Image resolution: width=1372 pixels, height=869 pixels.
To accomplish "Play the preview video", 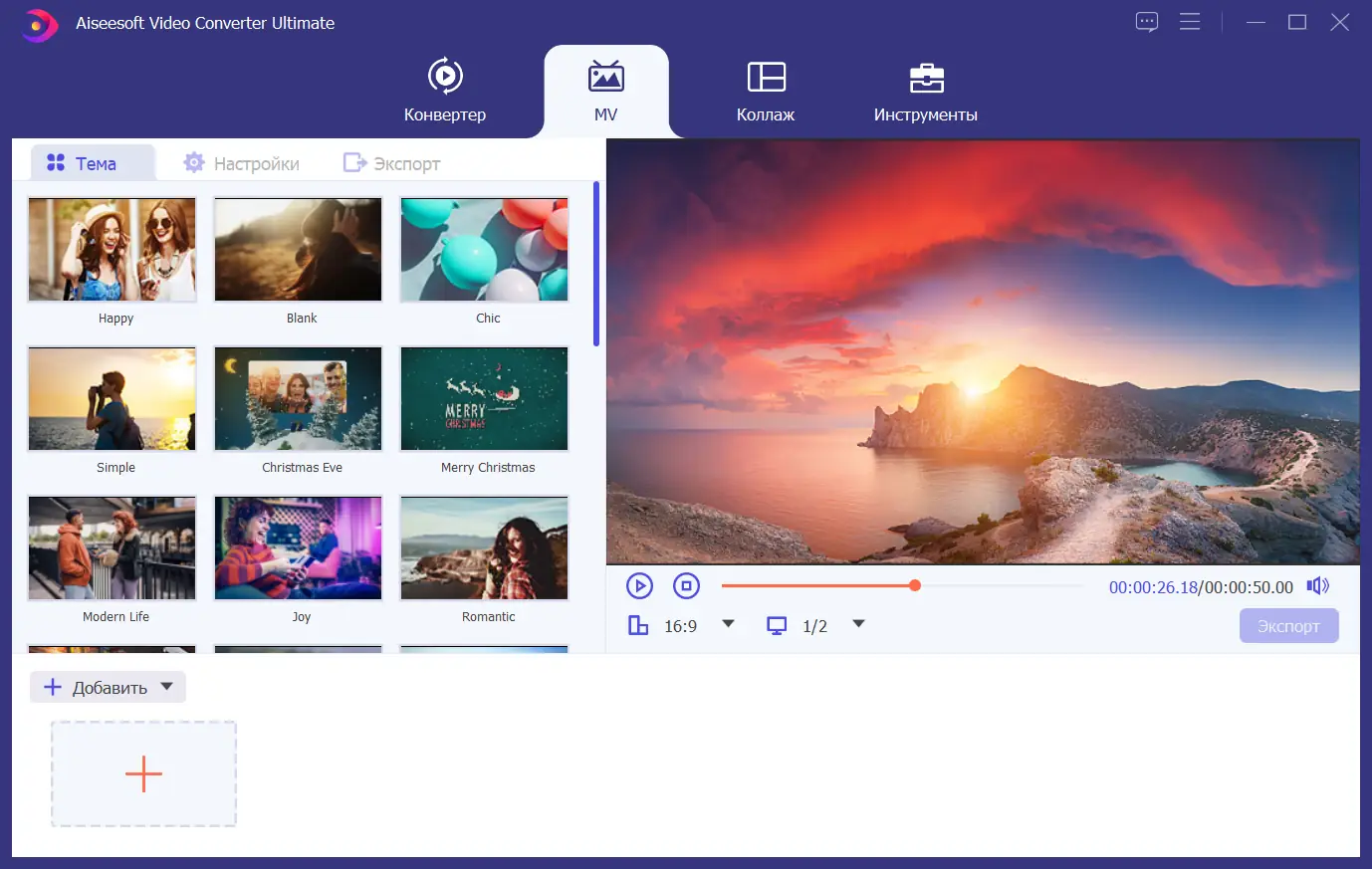I will (x=639, y=586).
